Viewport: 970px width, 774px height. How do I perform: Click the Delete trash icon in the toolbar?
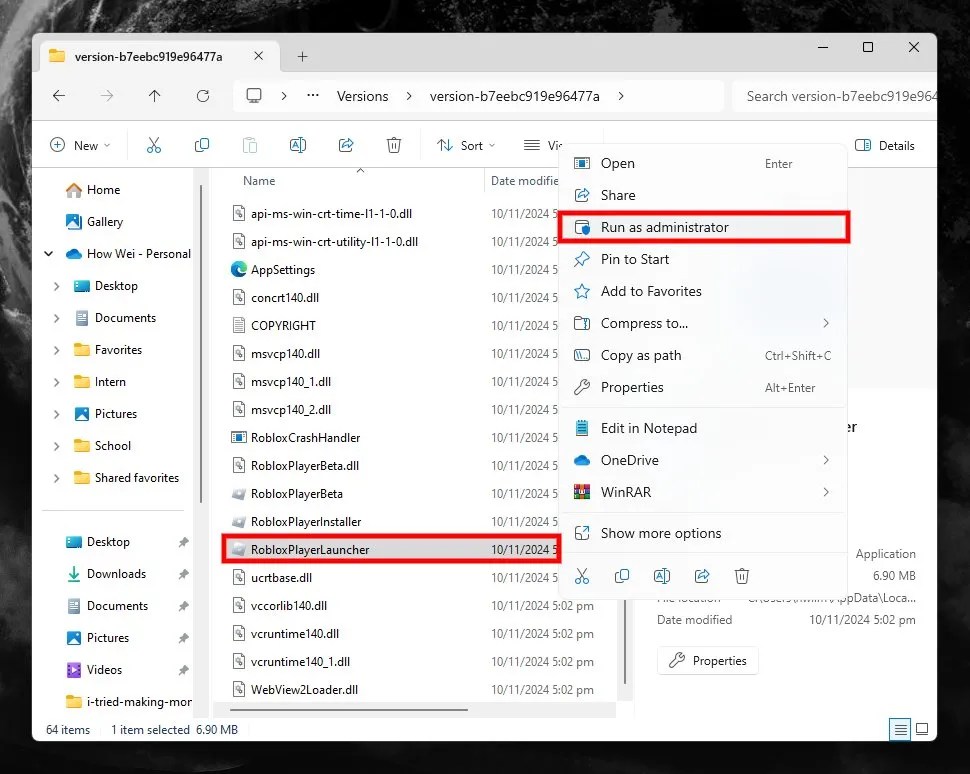(393, 145)
